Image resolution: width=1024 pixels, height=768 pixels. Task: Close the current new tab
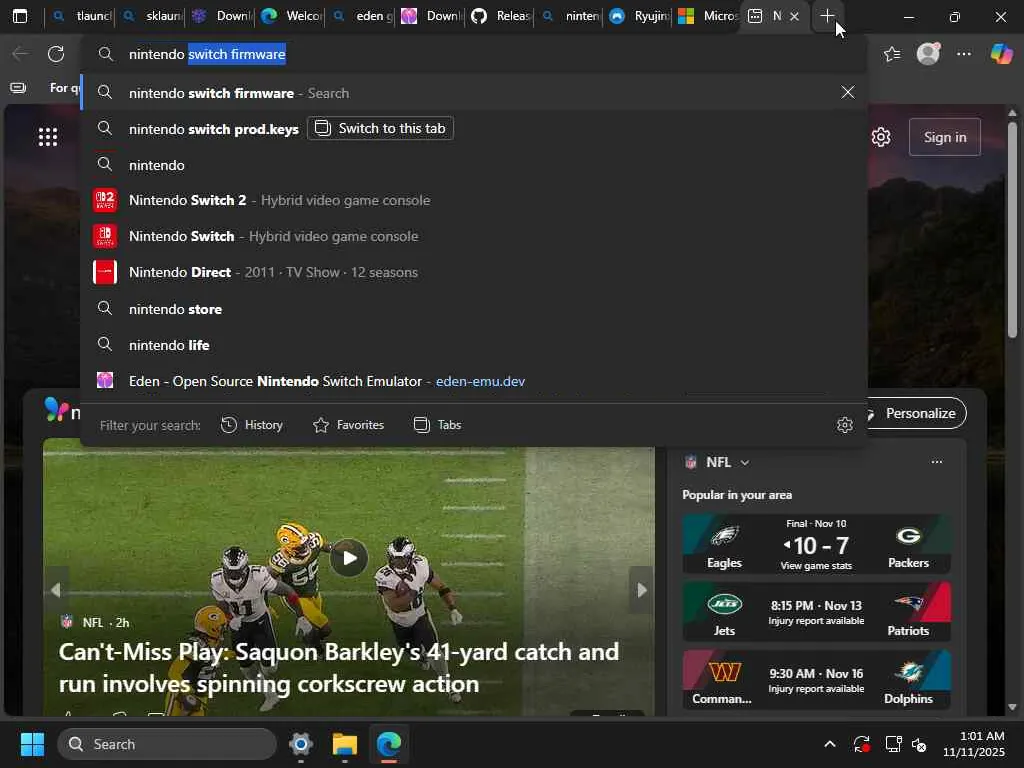pyautogui.click(x=794, y=16)
